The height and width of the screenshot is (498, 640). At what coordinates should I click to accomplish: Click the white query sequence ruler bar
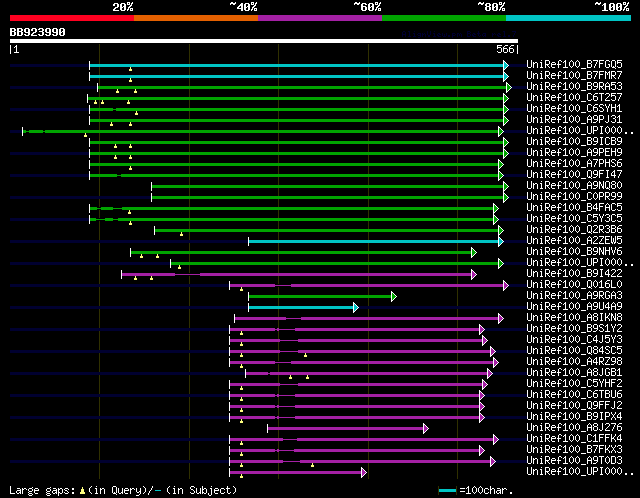tap(264, 41)
